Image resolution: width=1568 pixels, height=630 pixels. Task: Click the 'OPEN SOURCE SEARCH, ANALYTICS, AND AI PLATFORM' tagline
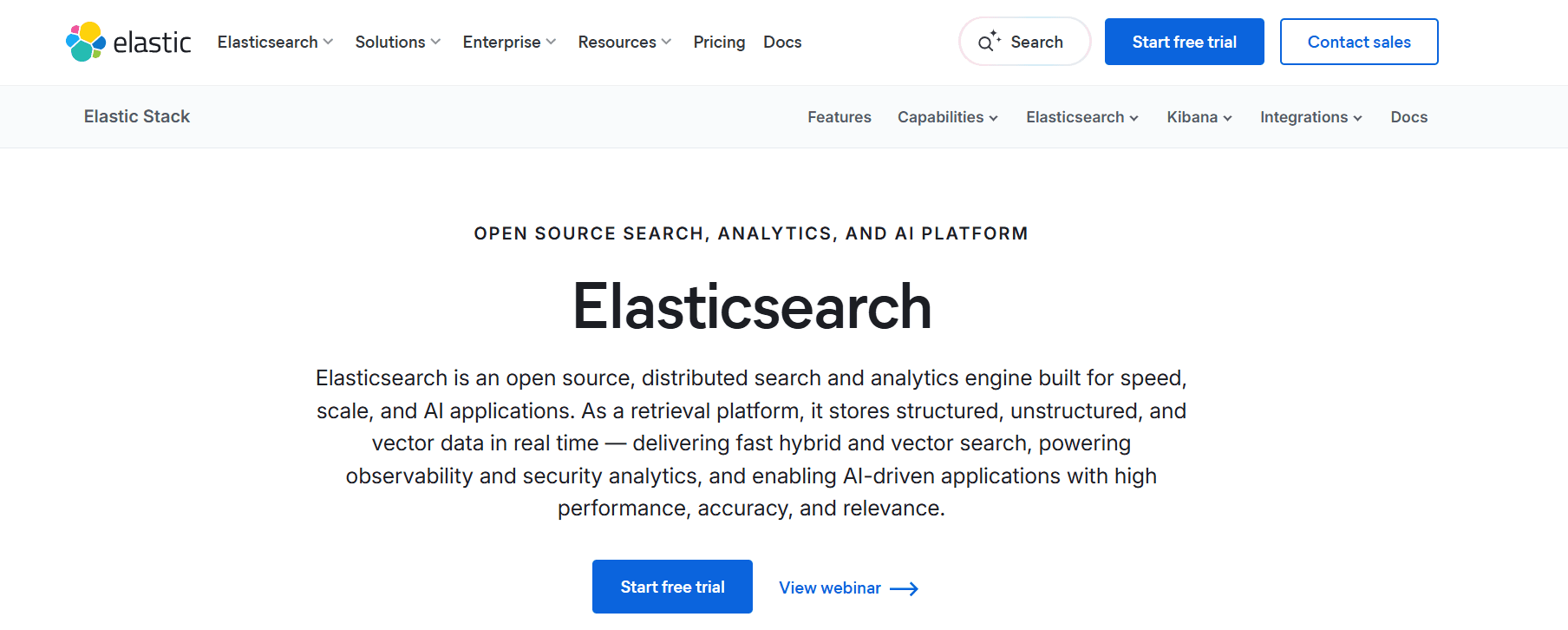751,233
